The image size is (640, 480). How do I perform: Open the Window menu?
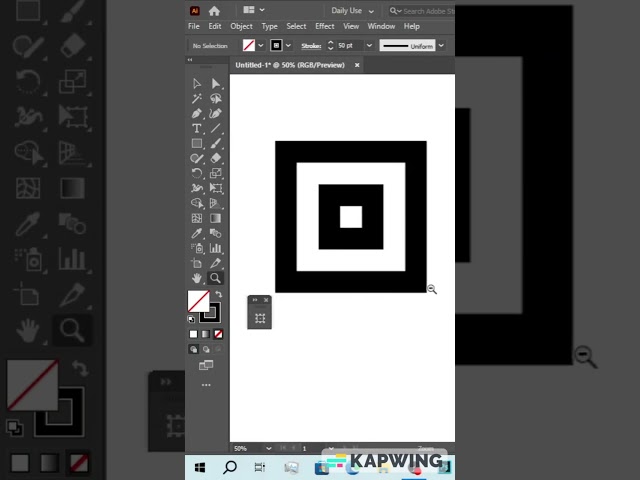pyautogui.click(x=381, y=26)
